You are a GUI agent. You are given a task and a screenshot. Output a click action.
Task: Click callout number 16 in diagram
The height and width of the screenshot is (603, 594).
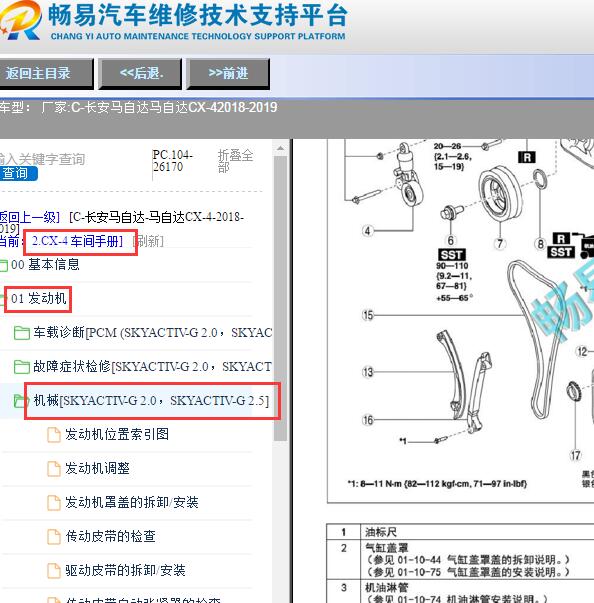[368, 420]
